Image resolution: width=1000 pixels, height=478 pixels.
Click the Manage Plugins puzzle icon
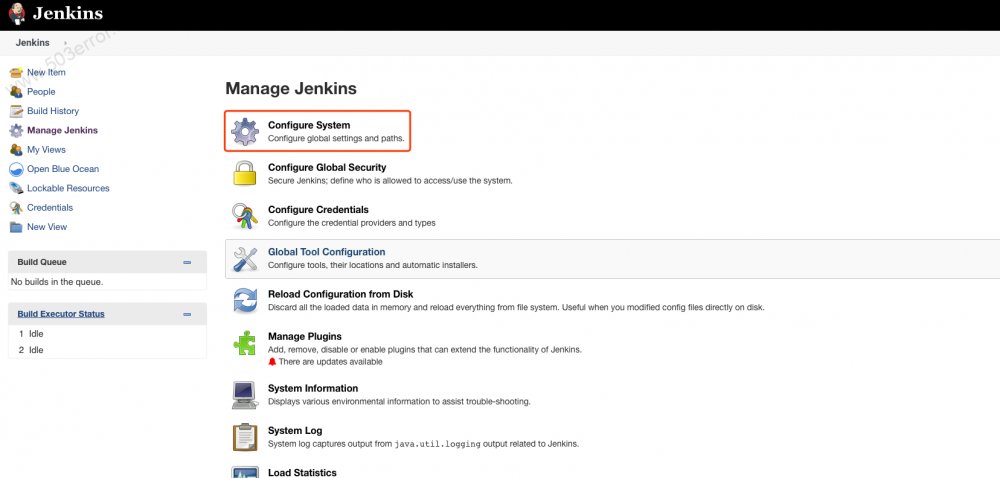245,343
